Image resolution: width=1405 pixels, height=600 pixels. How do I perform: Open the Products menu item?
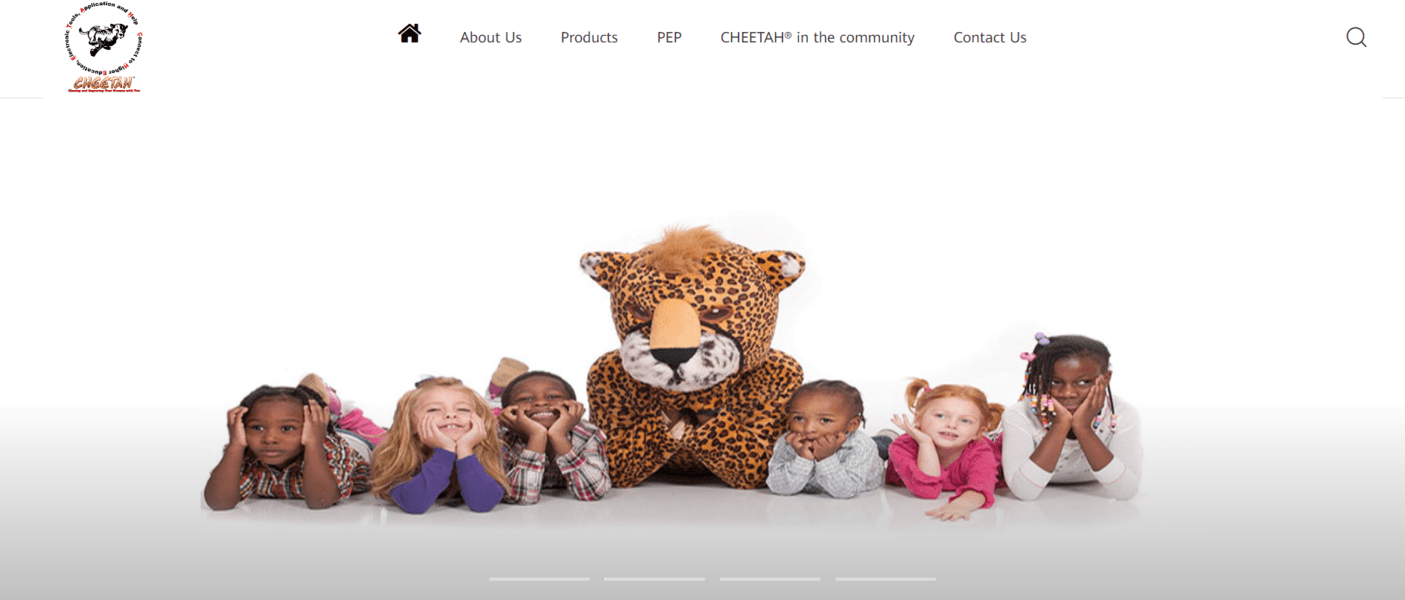click(589, 37)
